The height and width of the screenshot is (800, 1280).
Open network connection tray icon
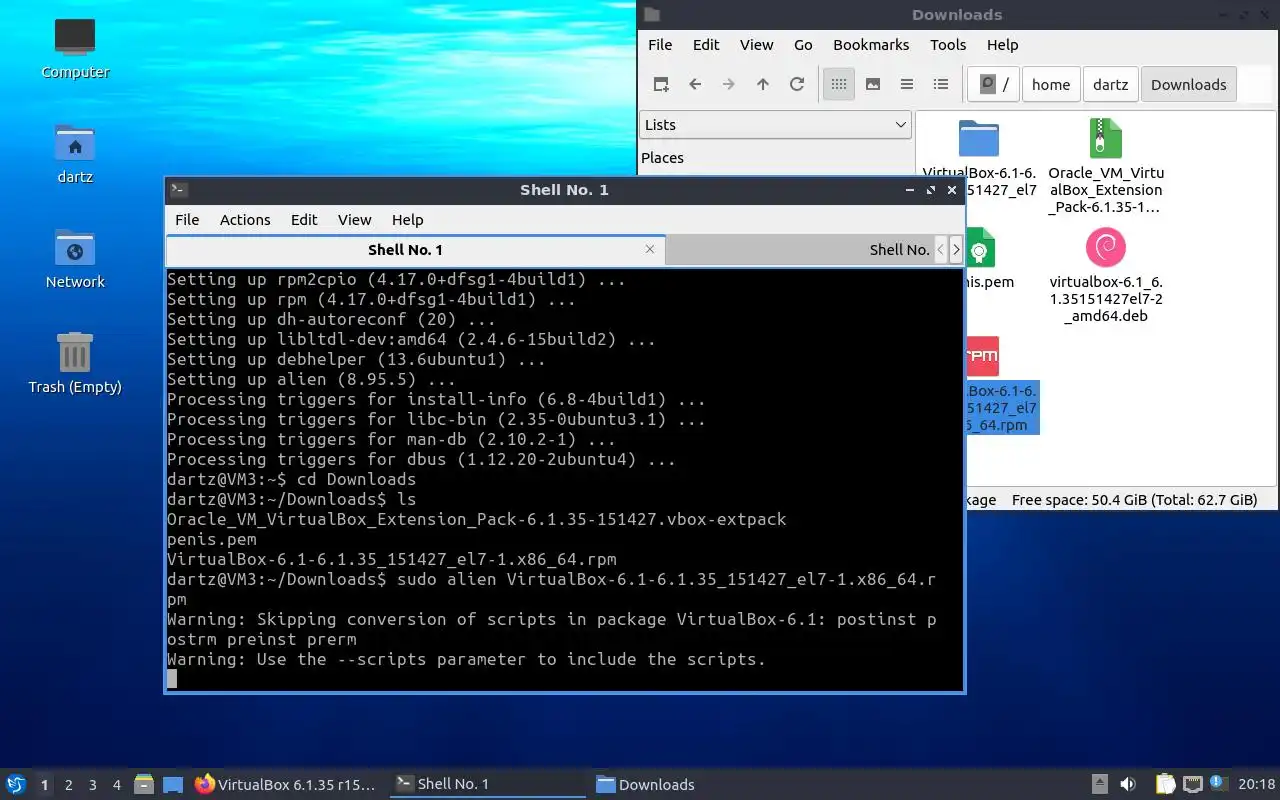click(1192, 785)
